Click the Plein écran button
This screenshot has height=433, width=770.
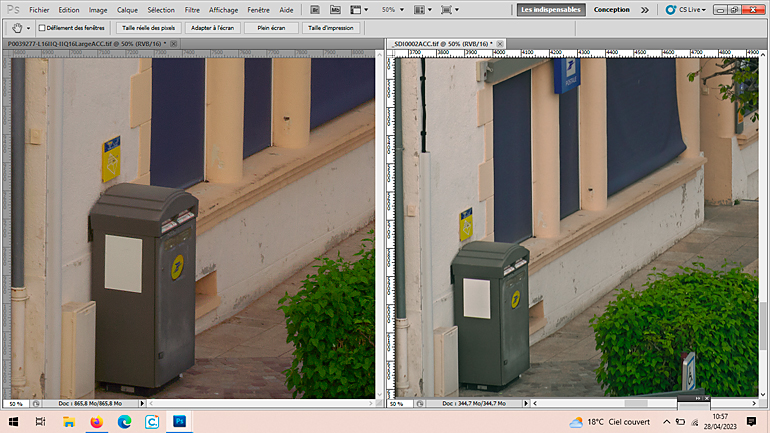271,28
